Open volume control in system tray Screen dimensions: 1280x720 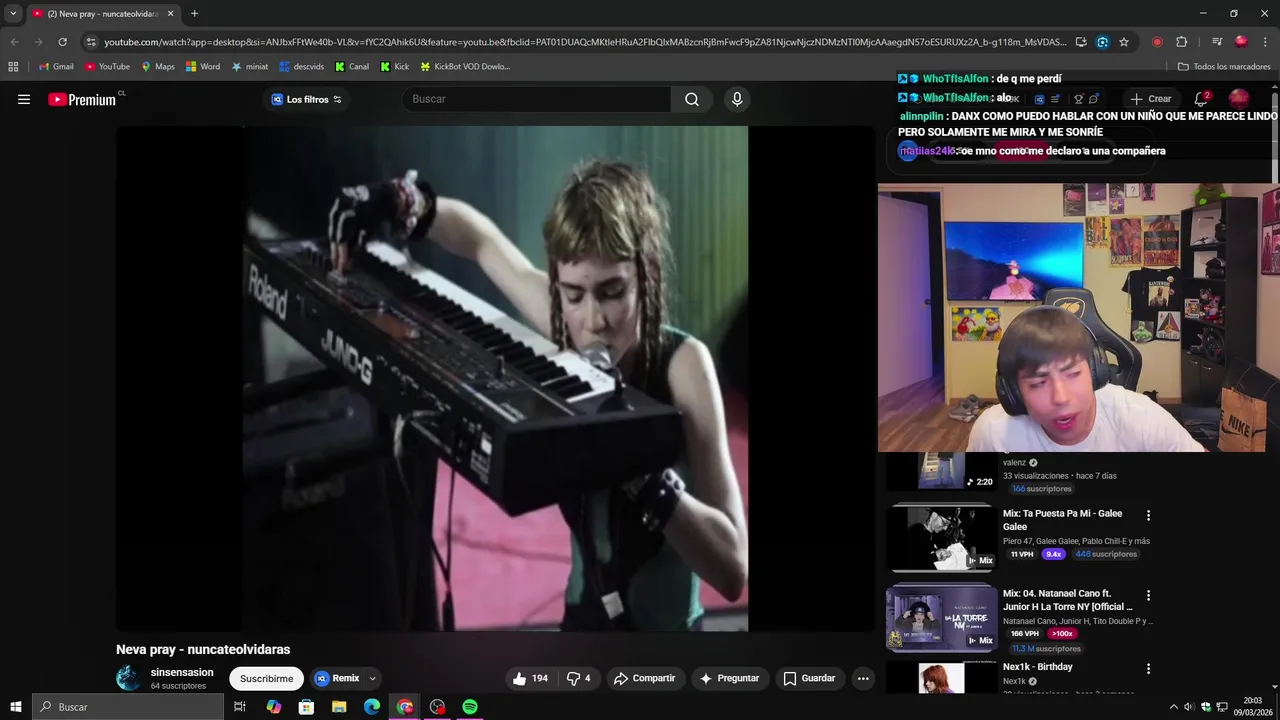coord(1189,707)
